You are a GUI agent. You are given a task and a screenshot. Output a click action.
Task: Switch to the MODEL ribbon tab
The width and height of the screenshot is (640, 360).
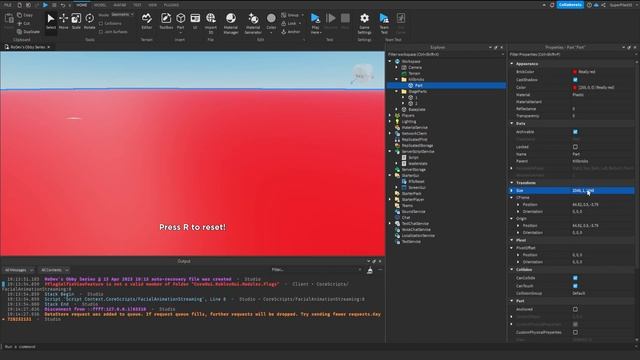(100, 5)
